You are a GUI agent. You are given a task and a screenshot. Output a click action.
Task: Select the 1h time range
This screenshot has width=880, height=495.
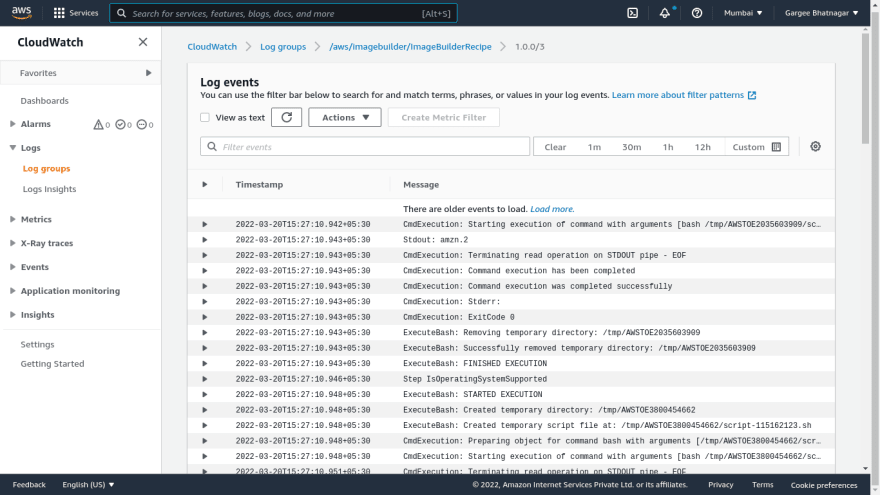point(668,147)
